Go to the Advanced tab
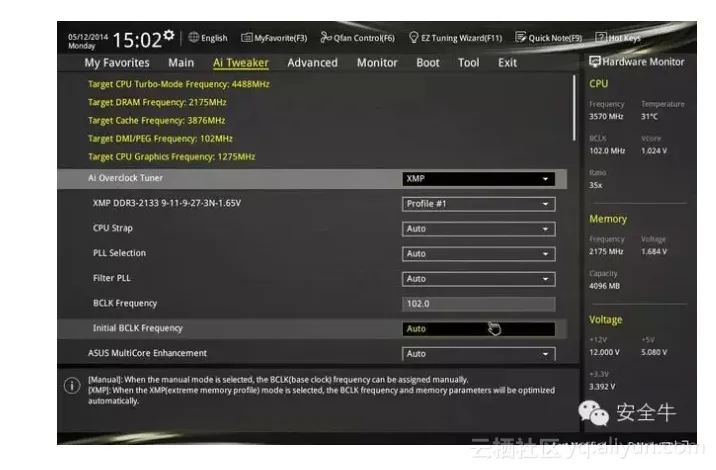 click(x=312, y=63)
